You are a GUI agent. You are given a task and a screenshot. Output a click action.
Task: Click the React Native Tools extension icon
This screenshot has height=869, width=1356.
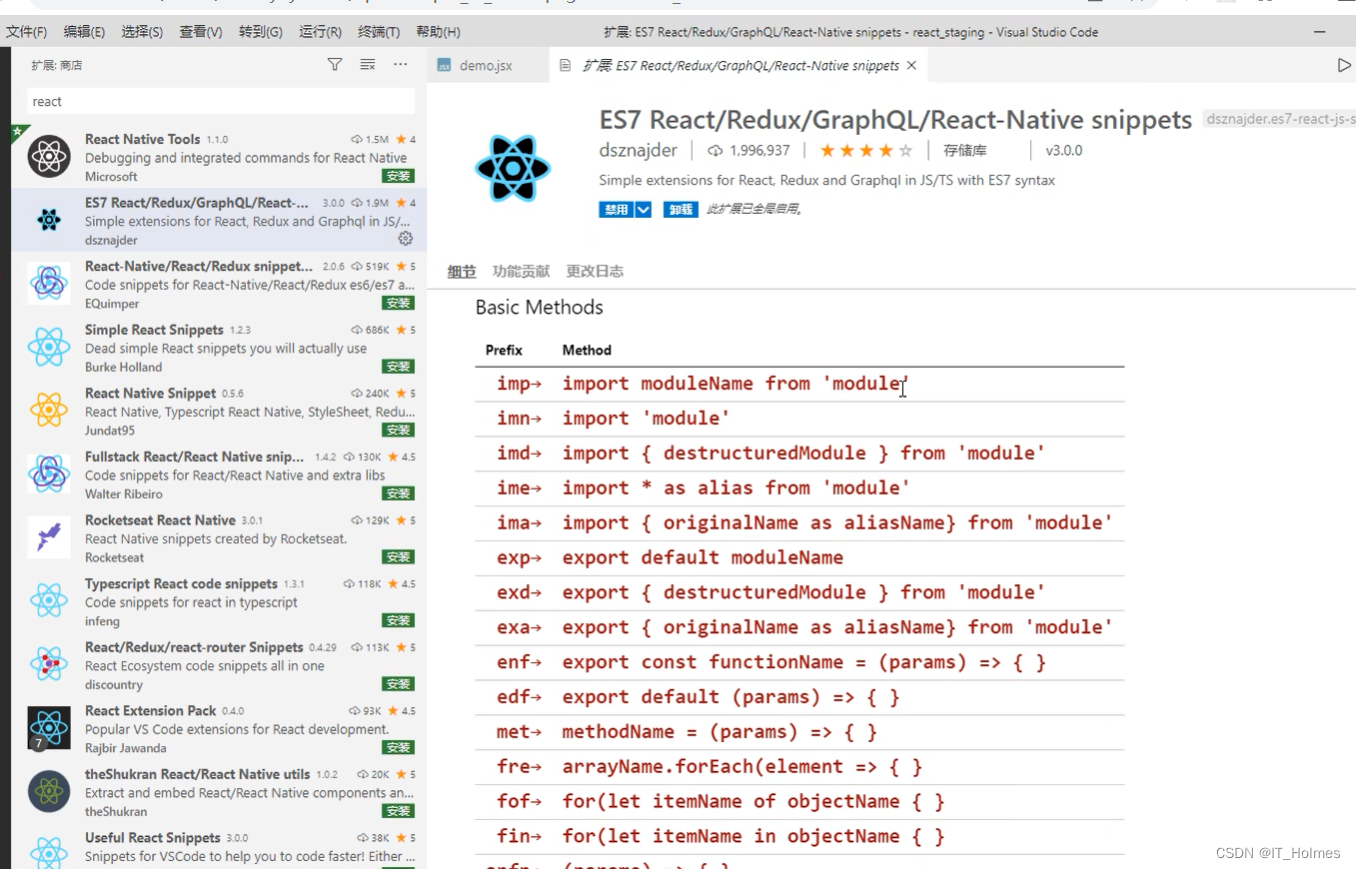[49, 156]
